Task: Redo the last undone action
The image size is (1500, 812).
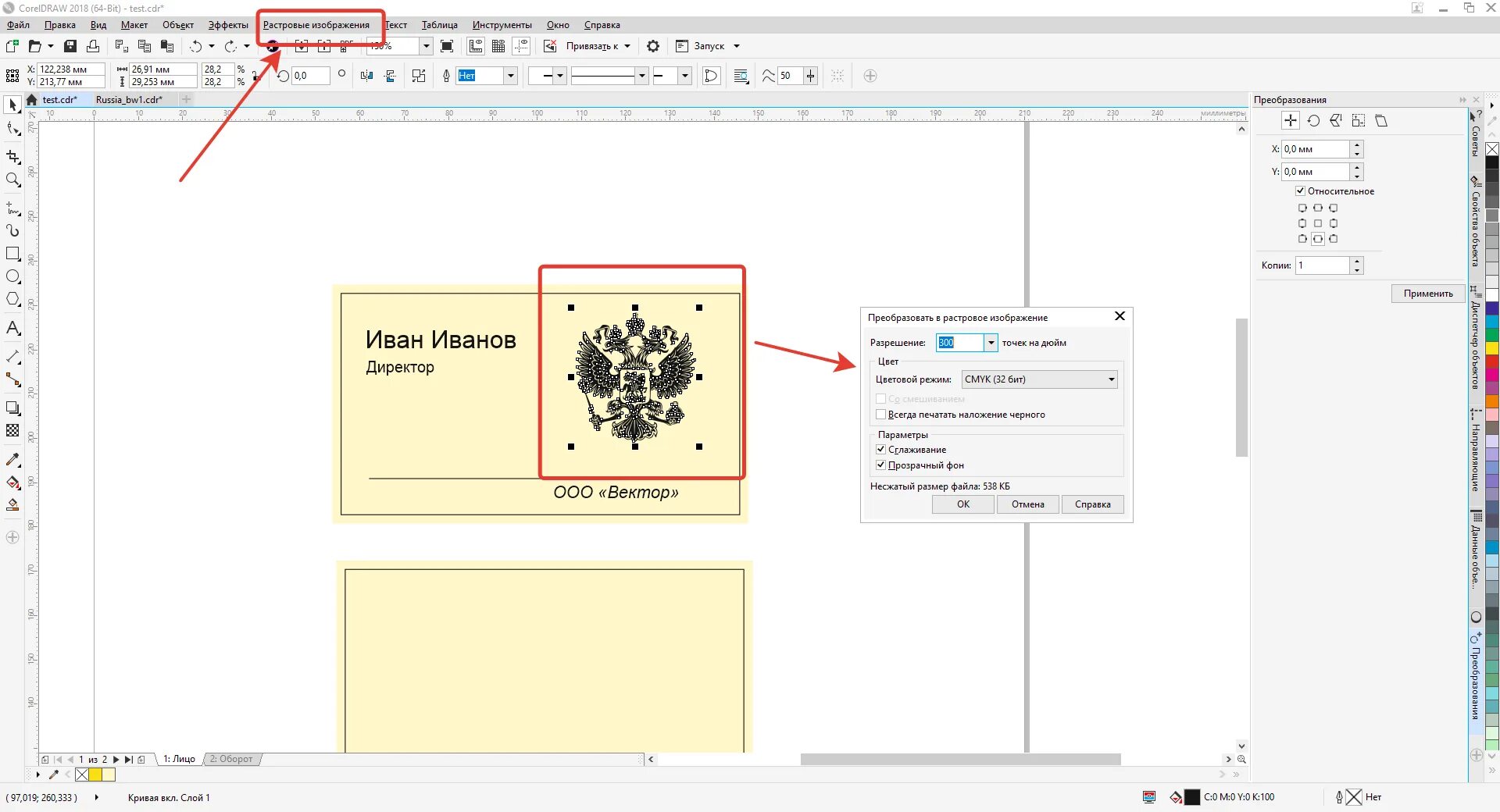Action: (230, 46)
